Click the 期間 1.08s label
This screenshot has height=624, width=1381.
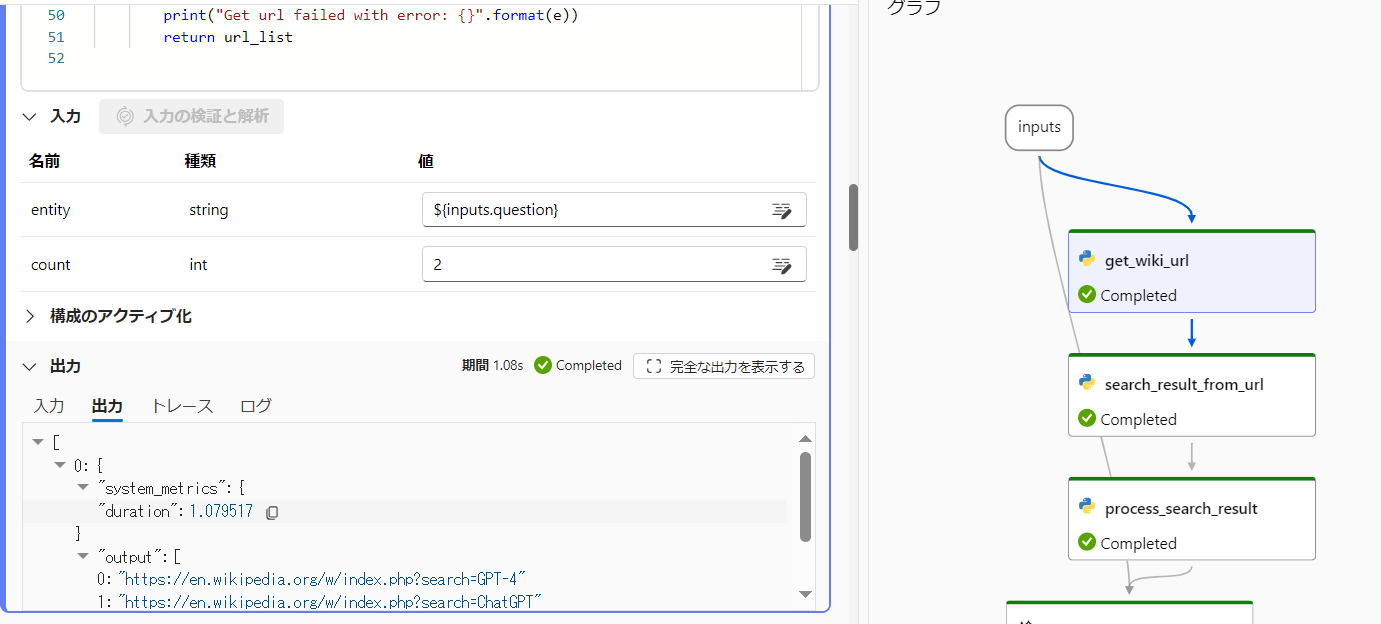tap(492, 366)
